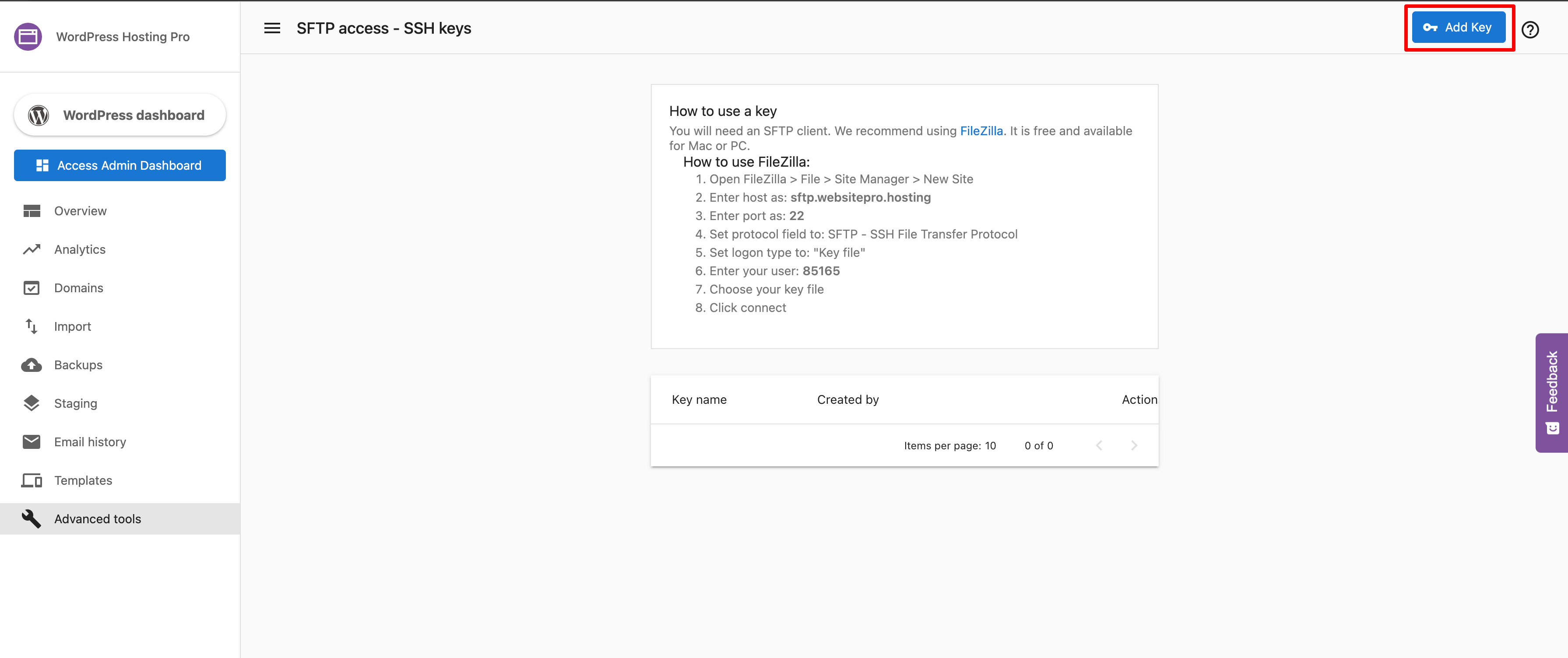Image resolution: width=1568 pixels, height=658 pixels.
Task: Click the help question mark icon
Action: pos(1529,29)
